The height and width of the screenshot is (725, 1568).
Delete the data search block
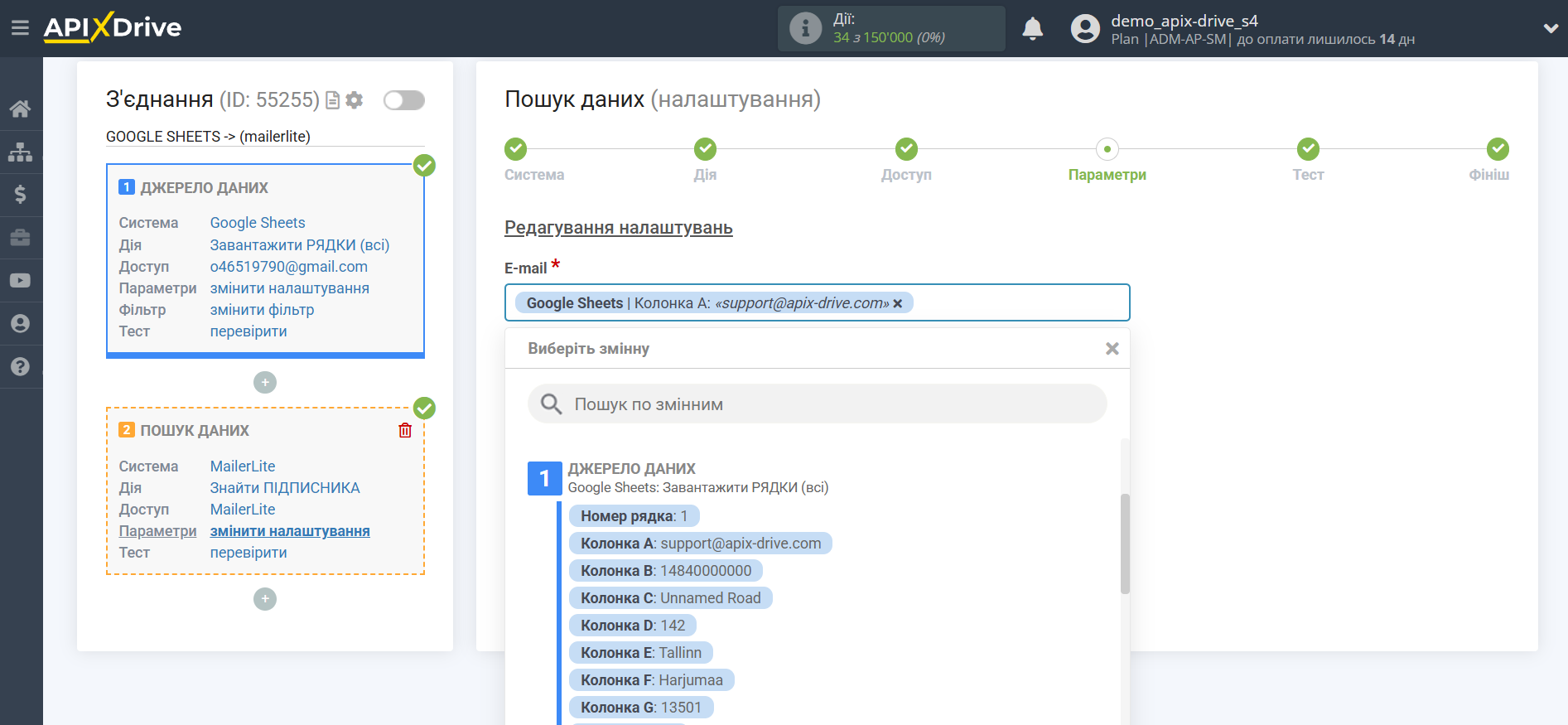click(x=405, y=430)
